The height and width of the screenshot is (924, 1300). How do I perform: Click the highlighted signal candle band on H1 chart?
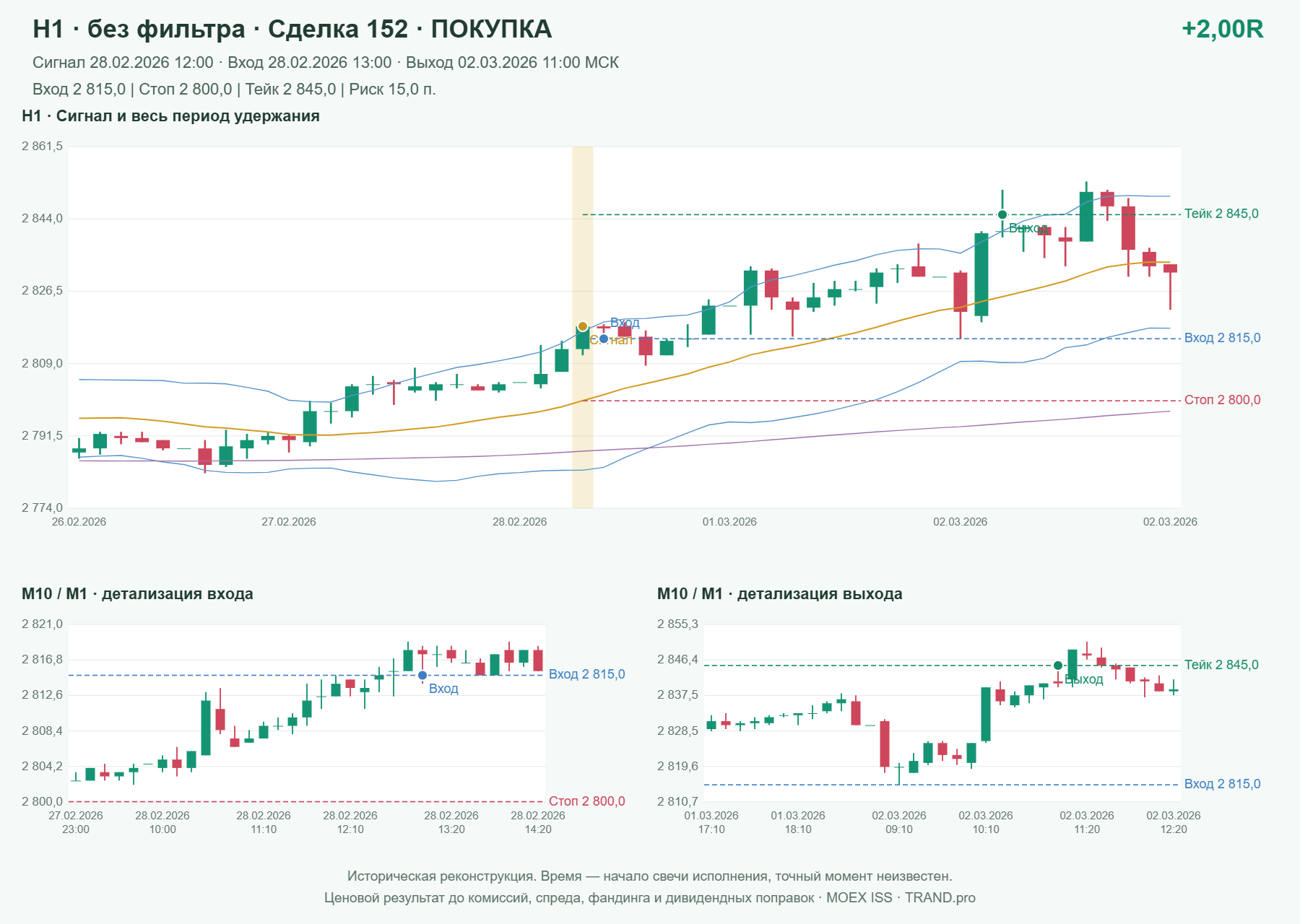pyautogui.click(x=583, y=327)
